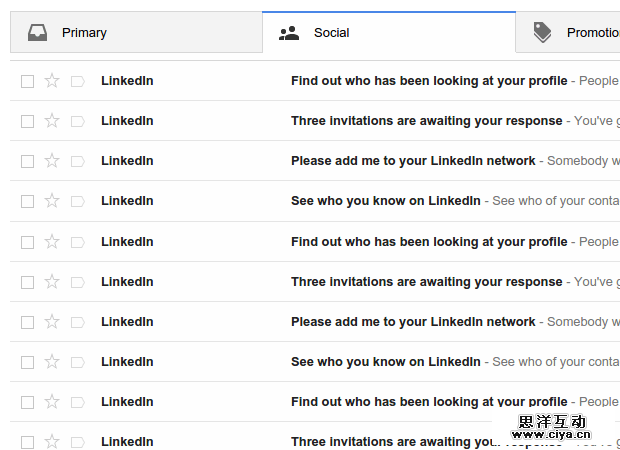Tick checkbox of second "Find out who" email

(x=27, y=242)
